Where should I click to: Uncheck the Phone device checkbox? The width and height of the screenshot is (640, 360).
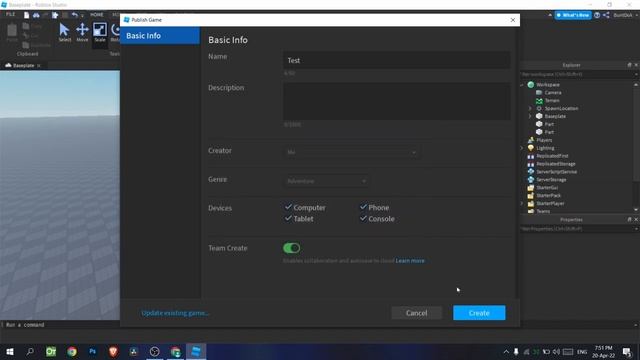click(x=363, y=207)
